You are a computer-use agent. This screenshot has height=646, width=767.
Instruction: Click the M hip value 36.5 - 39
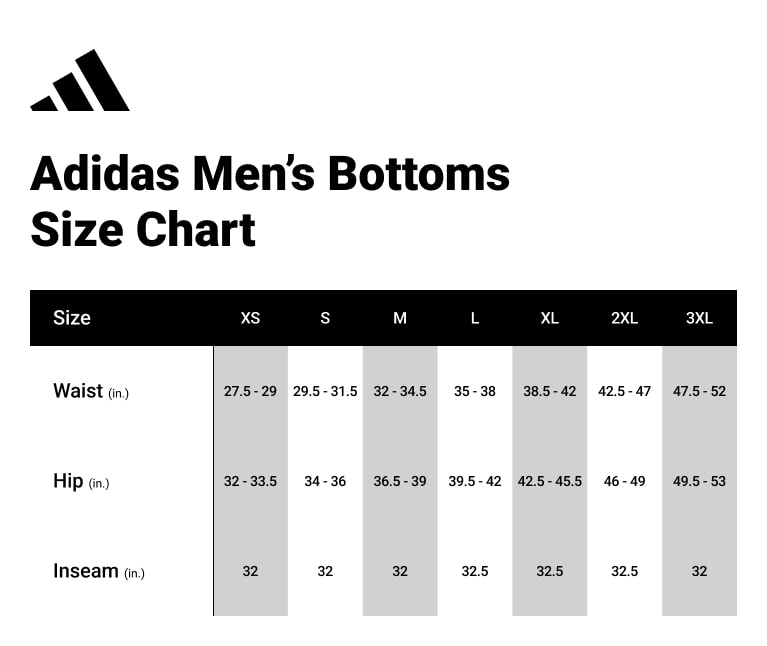pos(400,481)
